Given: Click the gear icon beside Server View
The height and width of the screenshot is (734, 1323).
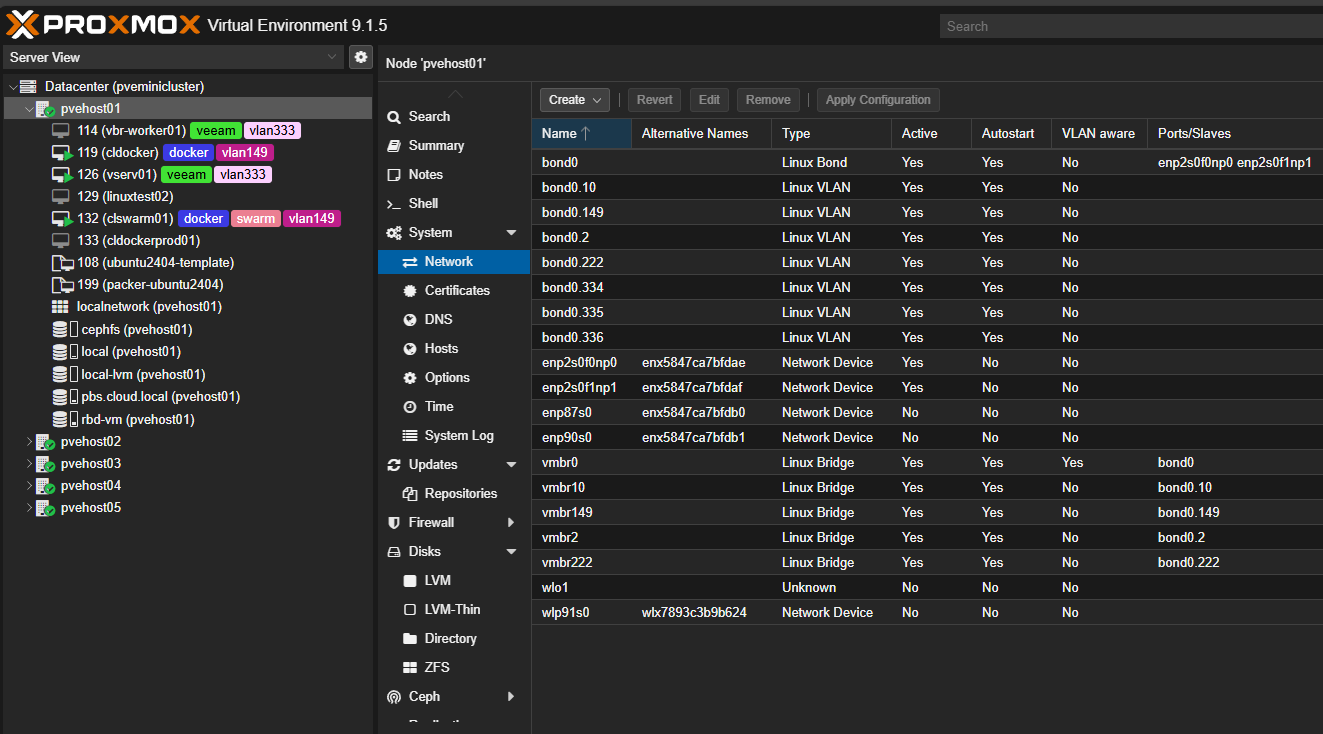Looking at the screenshot, I should [x=361, y=58].
